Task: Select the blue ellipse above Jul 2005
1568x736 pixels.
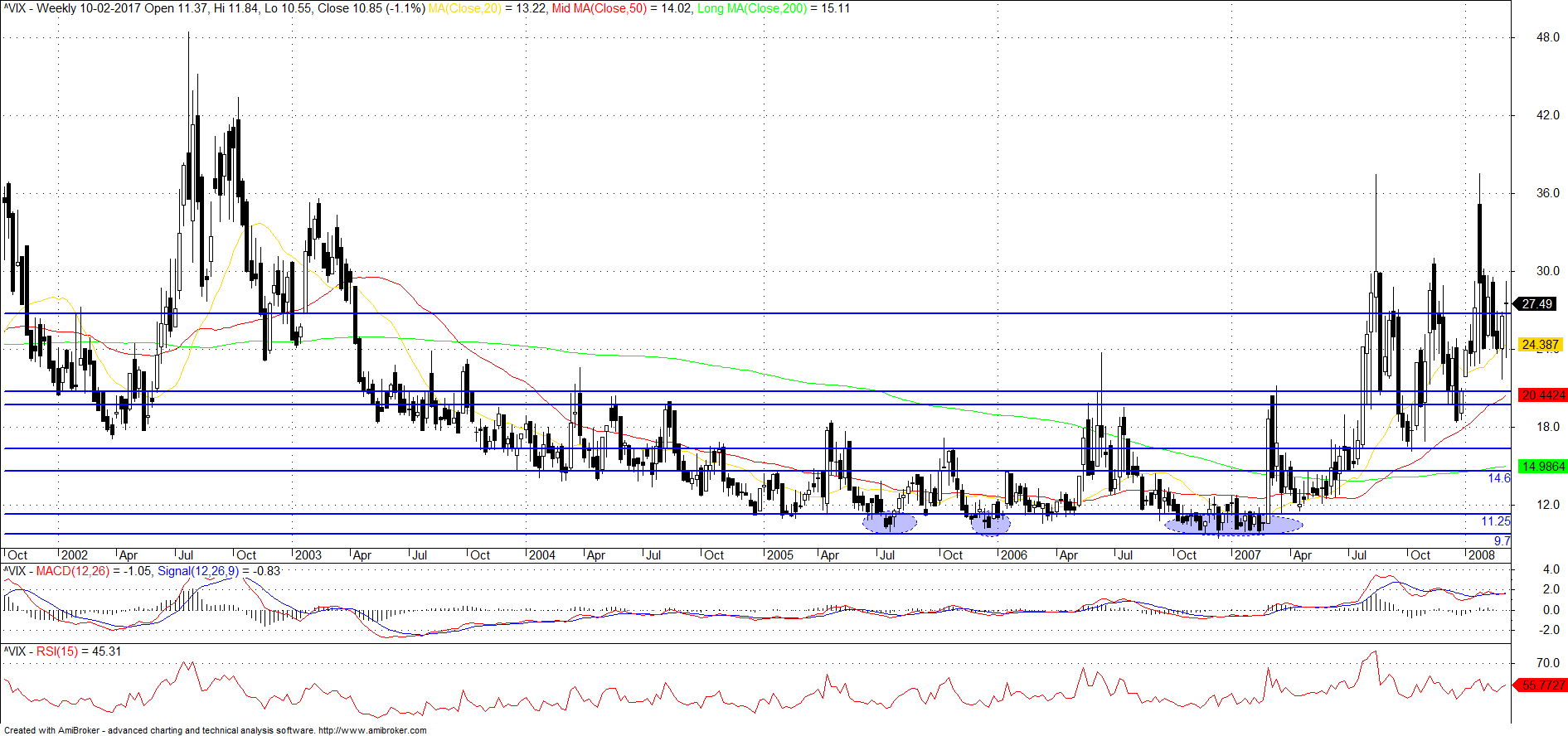Action: 890,522
